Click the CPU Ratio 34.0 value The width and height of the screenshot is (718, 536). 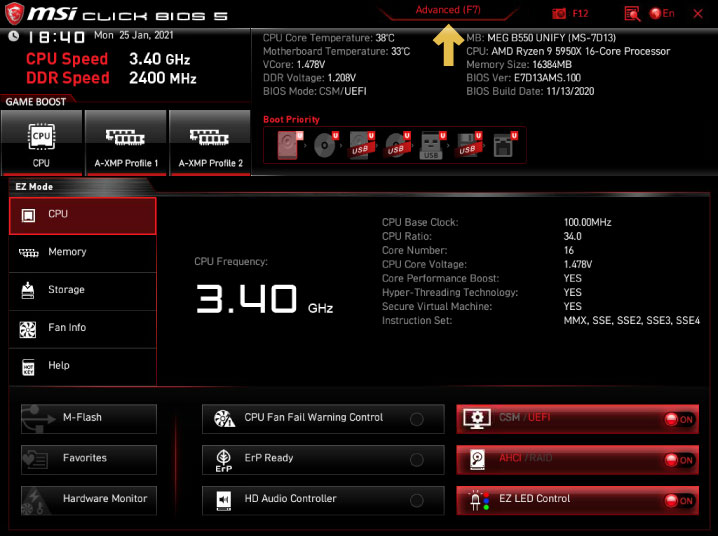(572, 237)
